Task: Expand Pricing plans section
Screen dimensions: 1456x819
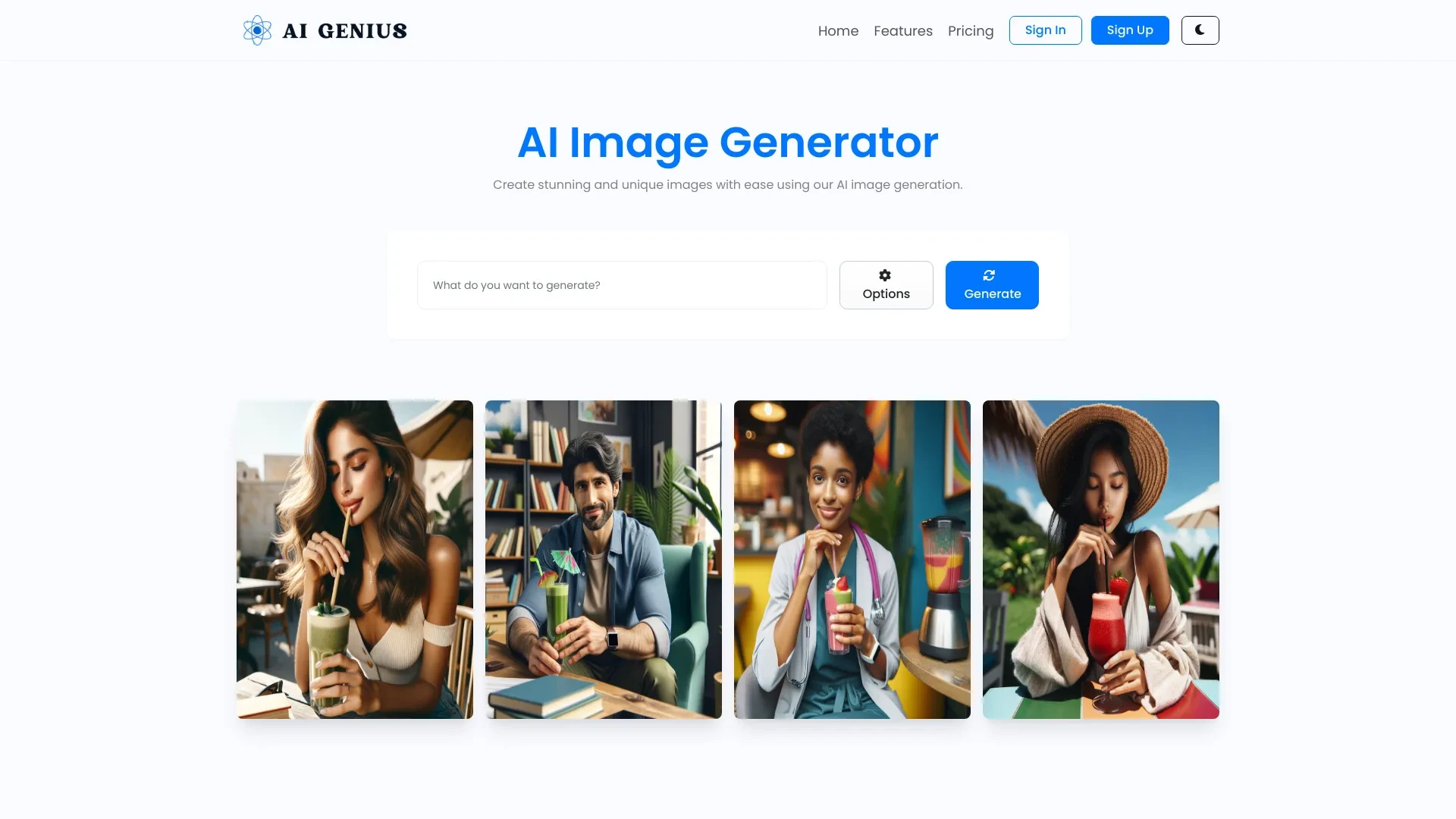Action: click(x=971, y=30)
